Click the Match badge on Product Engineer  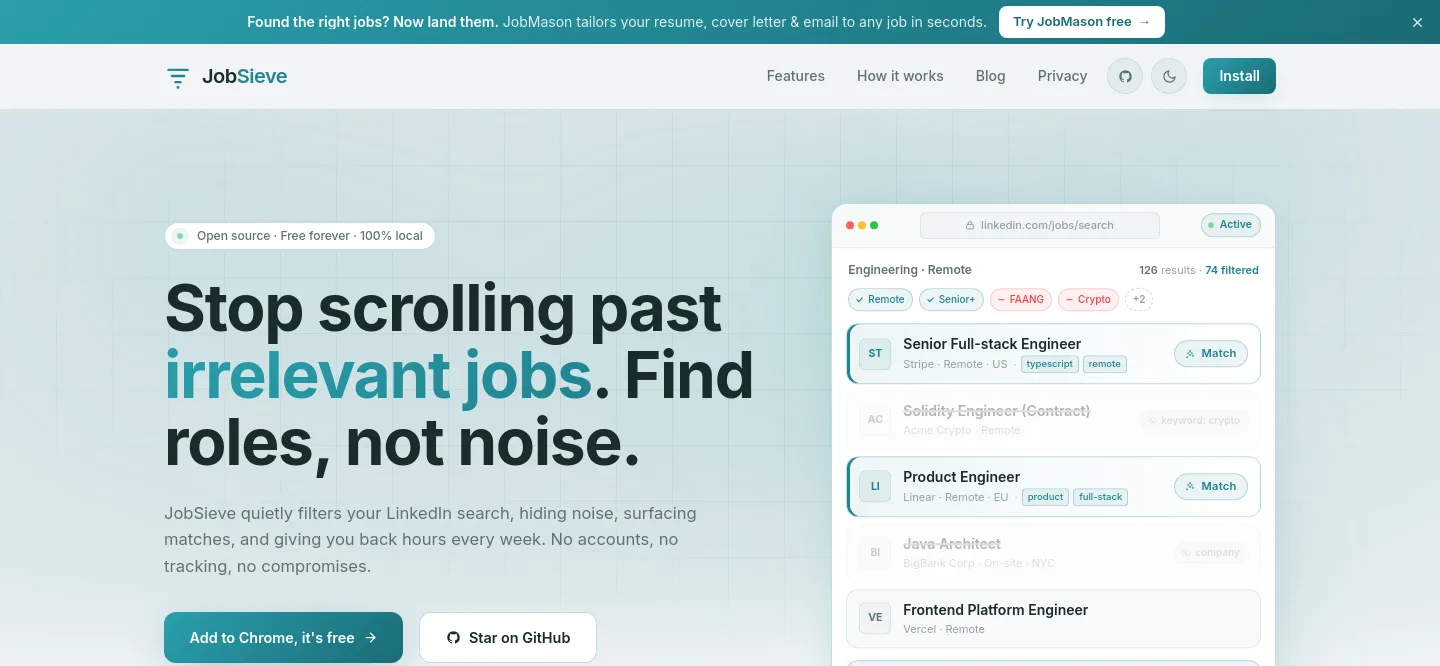click(x=1211, y=486)
